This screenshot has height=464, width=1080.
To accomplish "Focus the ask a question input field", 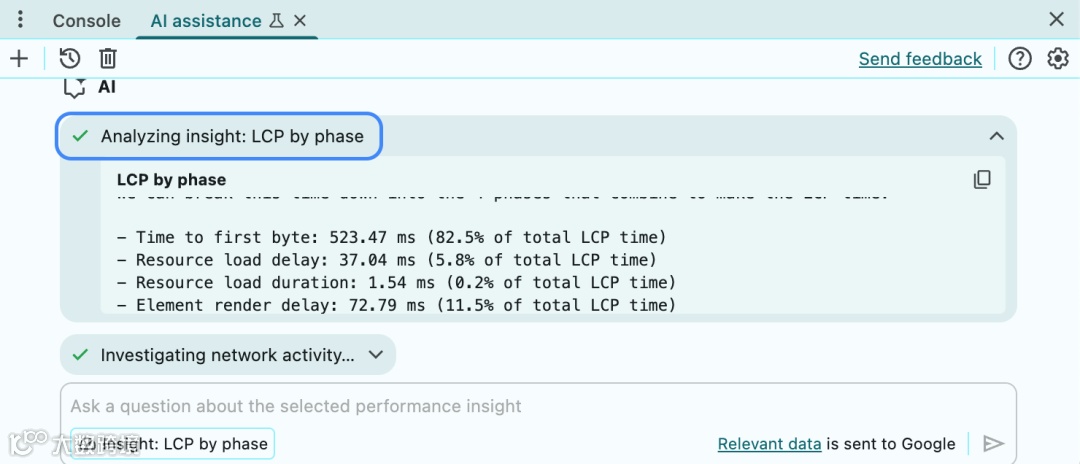I will pyautogui.click(x=500, y=406).
